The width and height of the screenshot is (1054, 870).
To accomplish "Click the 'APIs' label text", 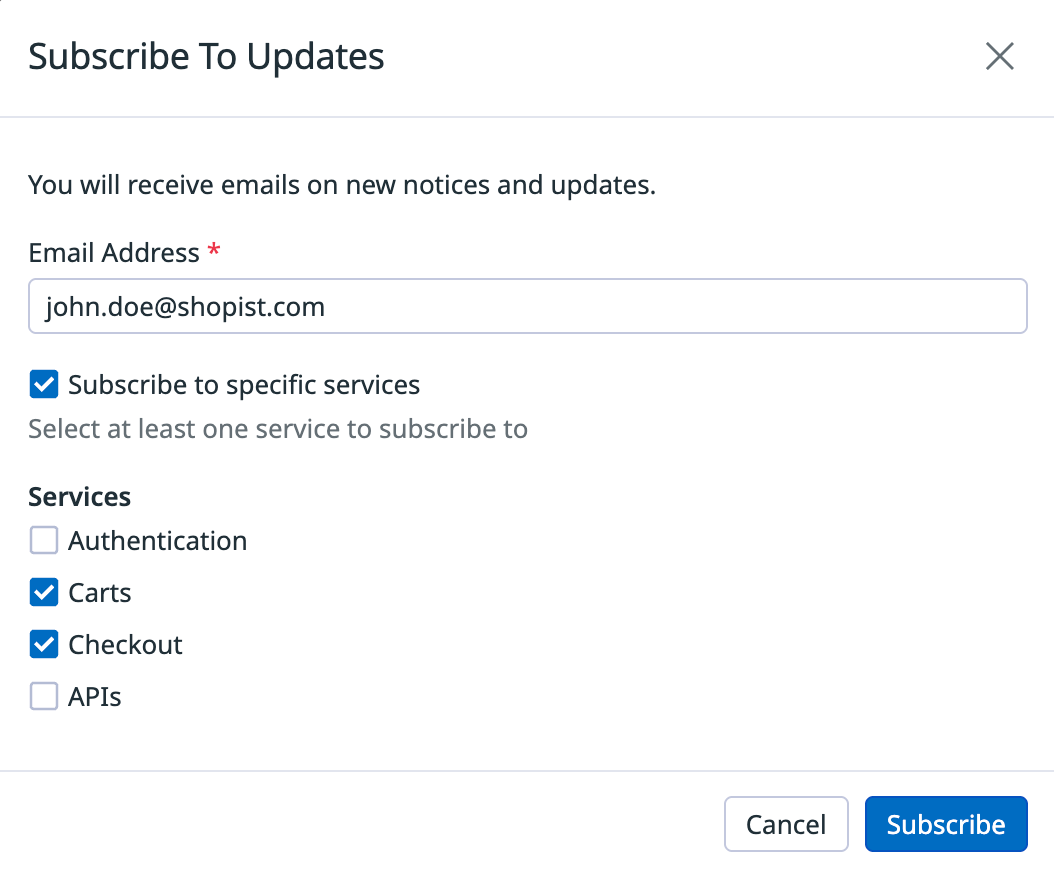I will pyautogui.click(x=95, y=697).
